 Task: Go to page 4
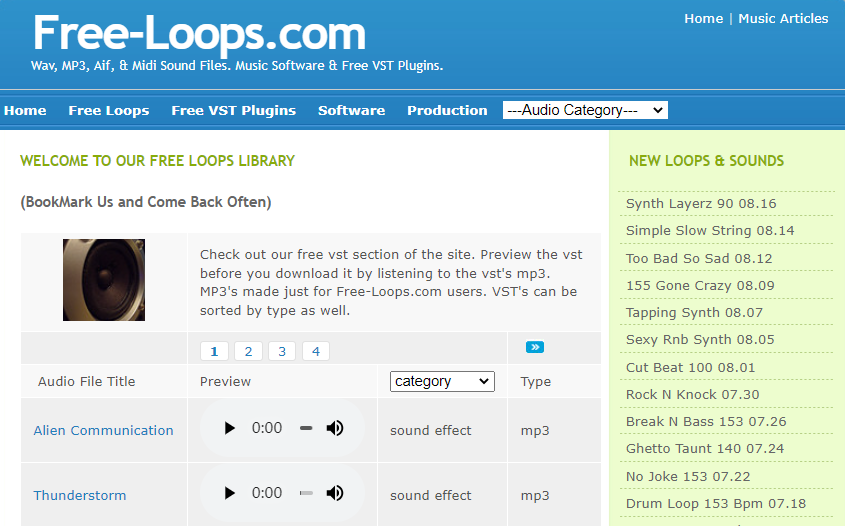[x=316, y=351]
